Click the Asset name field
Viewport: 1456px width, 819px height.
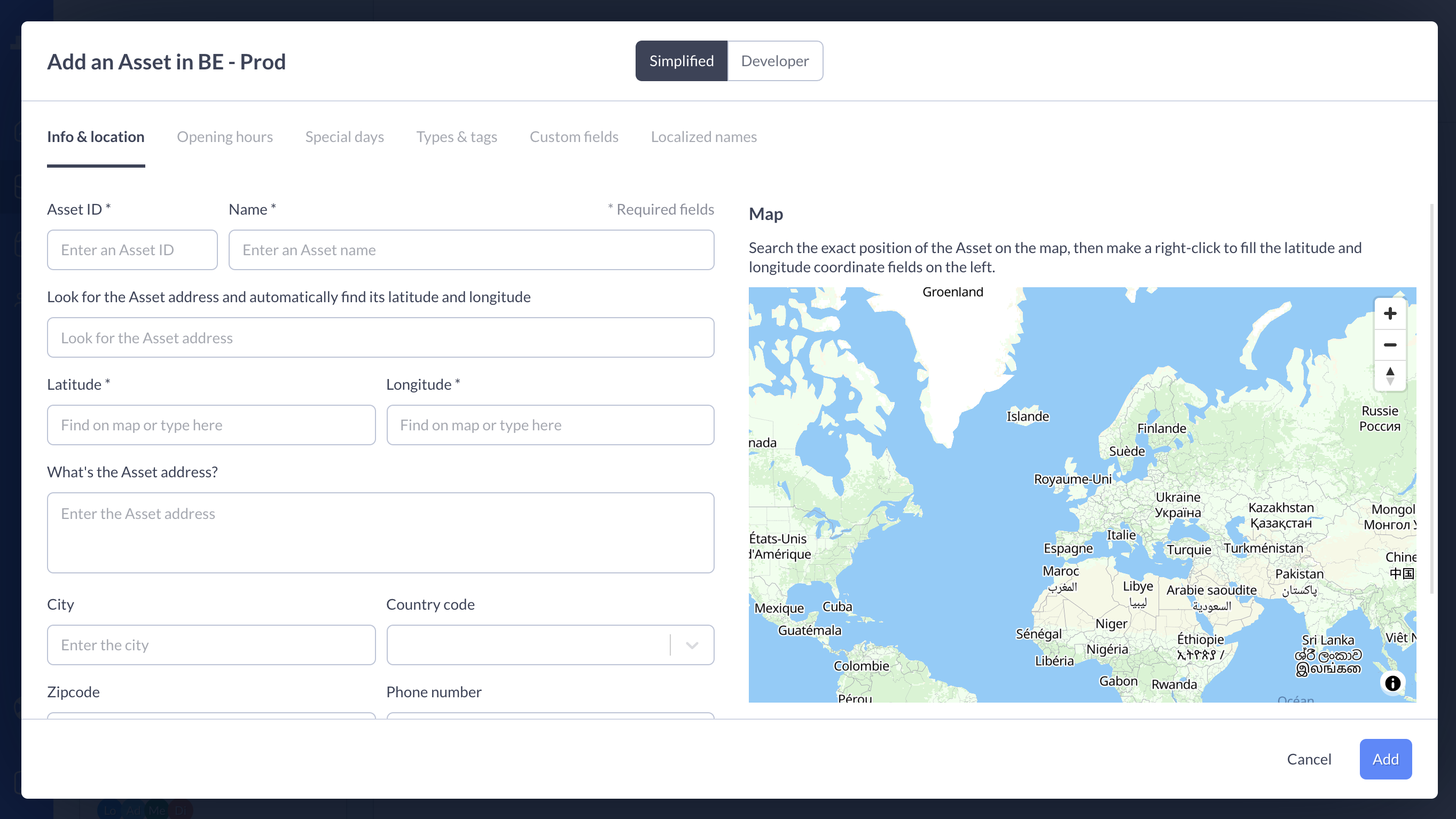pyautogui.click(x=471, y=250)
